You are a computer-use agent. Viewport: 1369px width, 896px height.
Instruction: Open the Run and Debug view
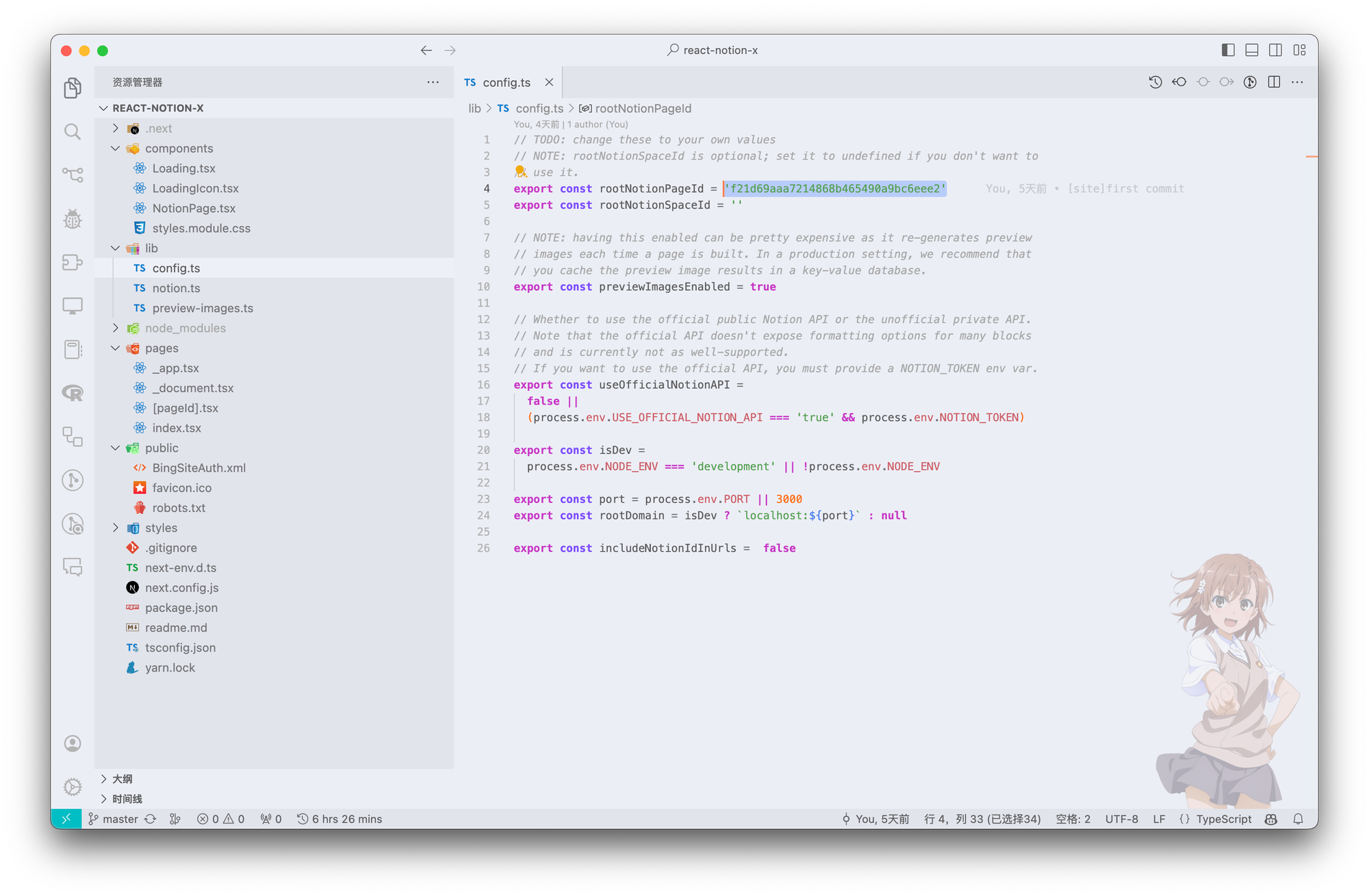(x=73, y=219)
